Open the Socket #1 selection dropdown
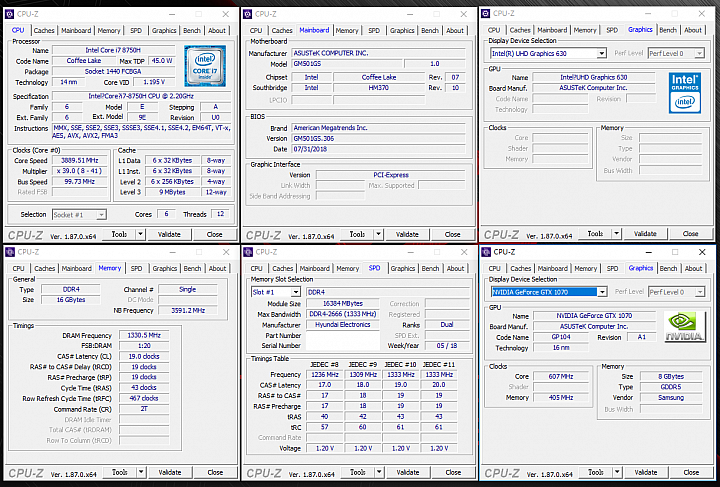 (x=101, y=215)
